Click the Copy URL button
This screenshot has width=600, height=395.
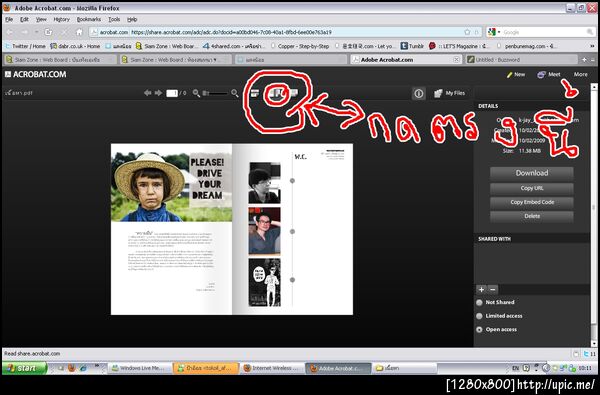coord(532,188)
